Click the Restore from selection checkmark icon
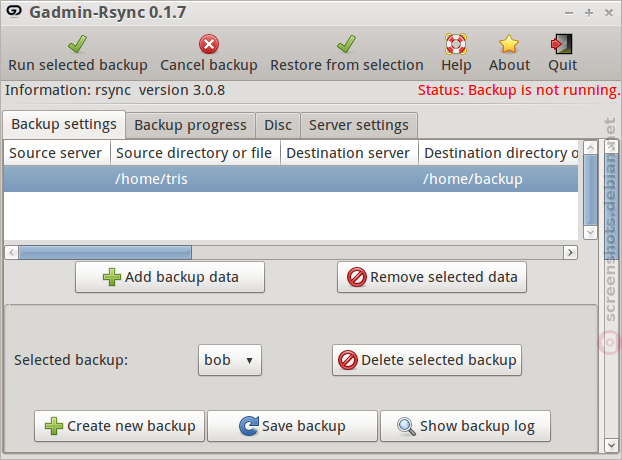The height and width of the screenshot is (460, 622). tap(347, 44)
